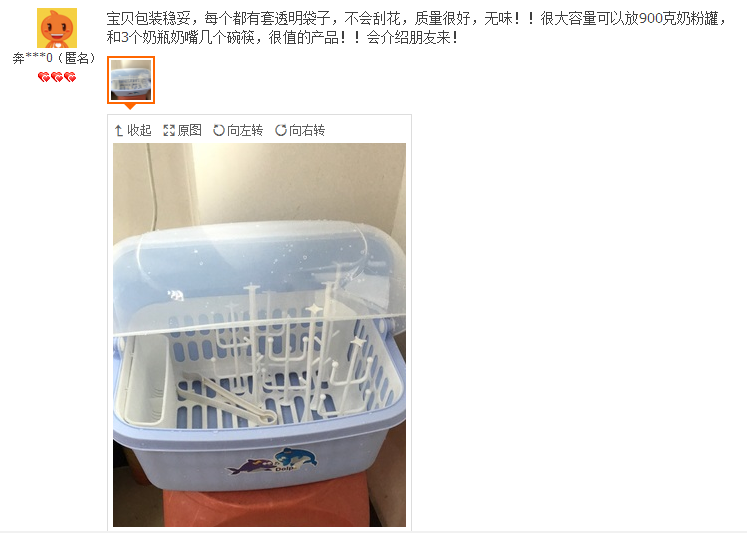Click the counterclockwise rotate icon
Screen dimensions: 747x533
point(219,130)
